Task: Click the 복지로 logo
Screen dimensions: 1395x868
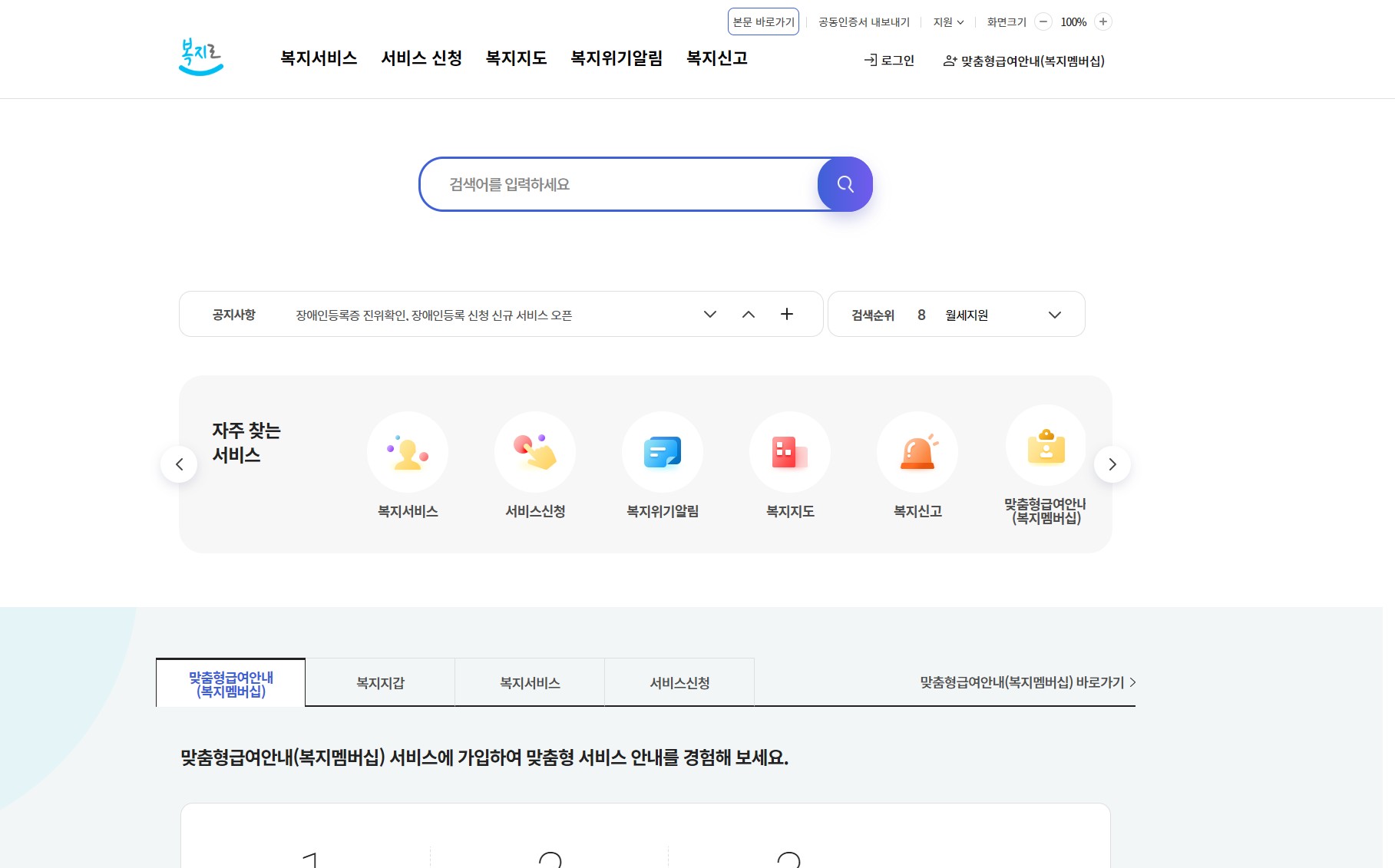Action: coord(200,58)
